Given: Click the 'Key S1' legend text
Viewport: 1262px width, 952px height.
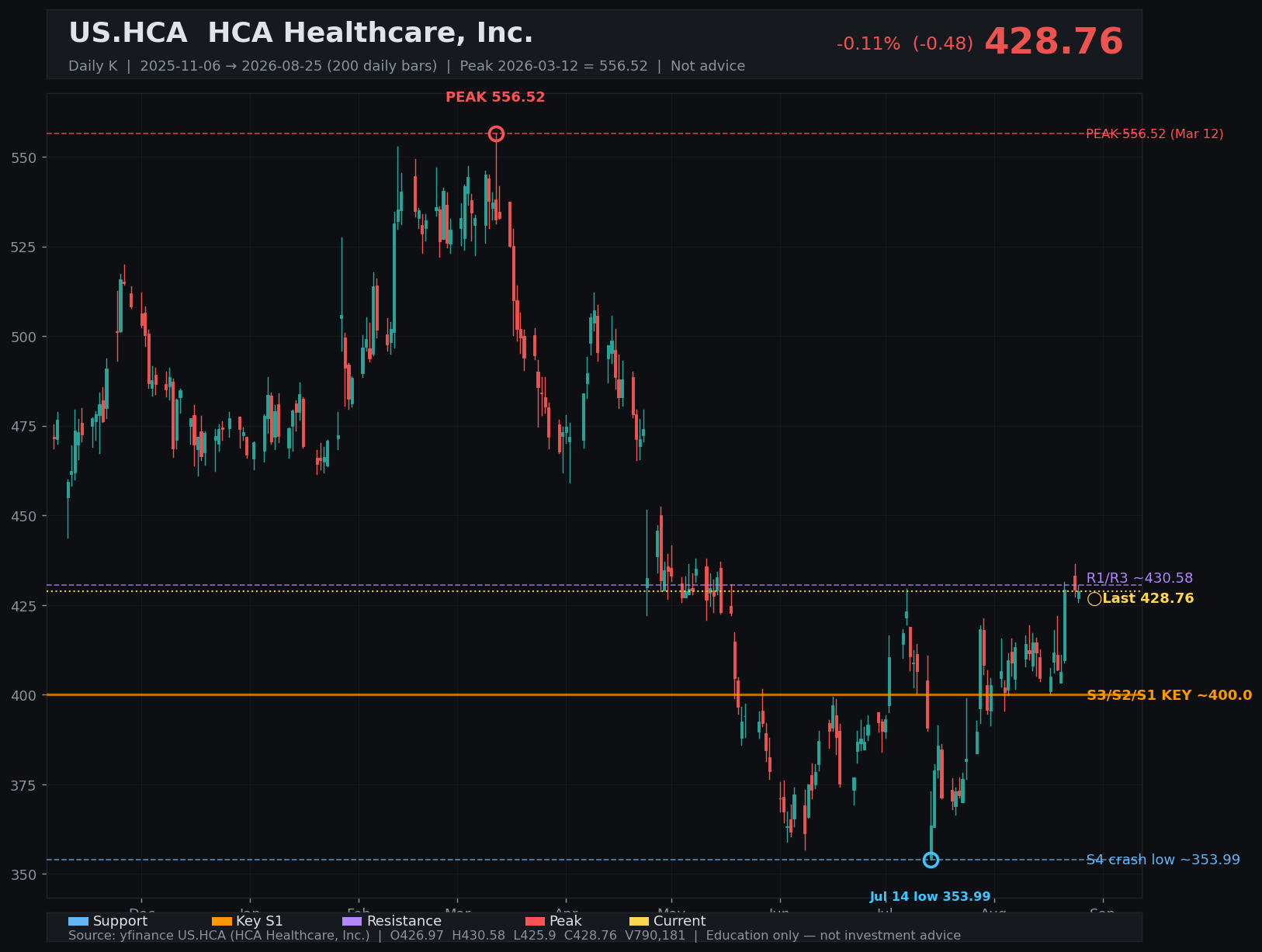Looking at the screenshot, I should coord(259,922).
